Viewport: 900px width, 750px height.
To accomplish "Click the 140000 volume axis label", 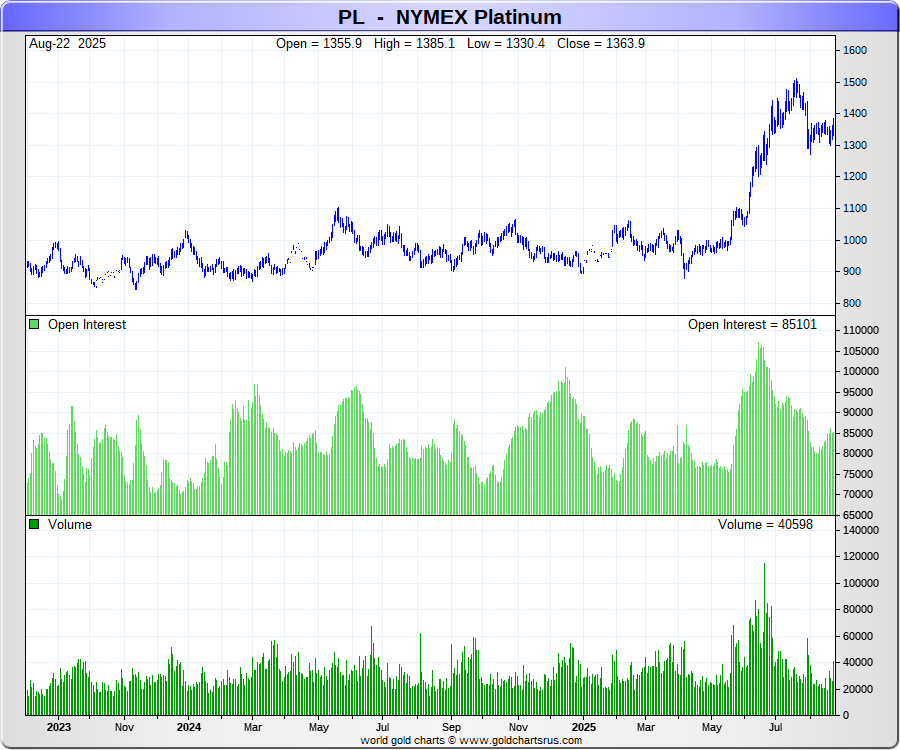I will pos(860,530).
